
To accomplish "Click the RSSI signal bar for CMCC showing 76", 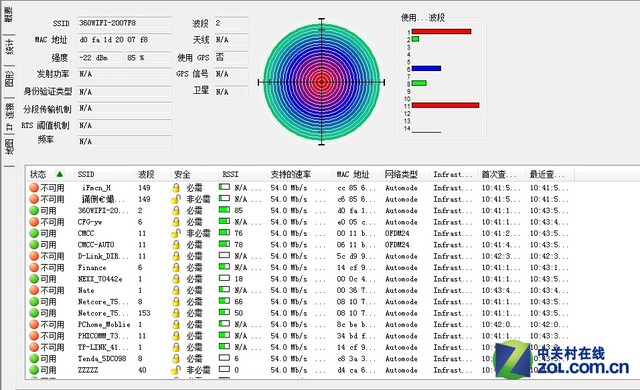I will [224, 233].
